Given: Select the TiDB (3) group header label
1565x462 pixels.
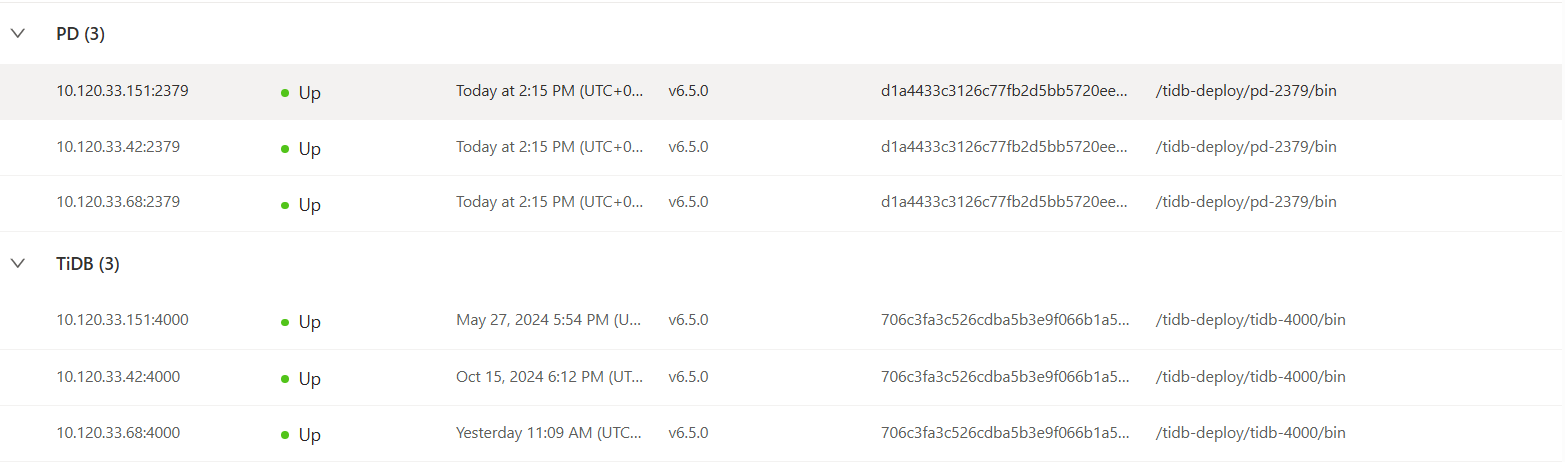Looking at the screenshot, I should 88,264.
